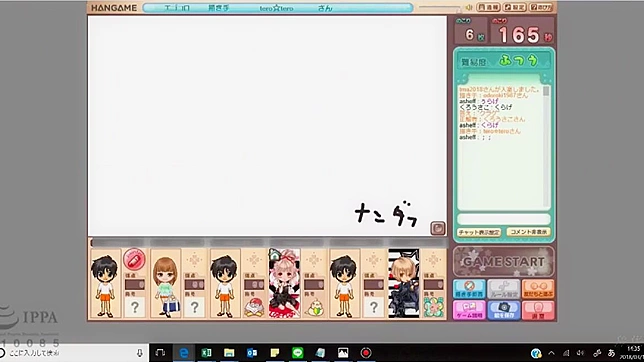Open LINE app from the taskbar

click(x=297, y=353)
